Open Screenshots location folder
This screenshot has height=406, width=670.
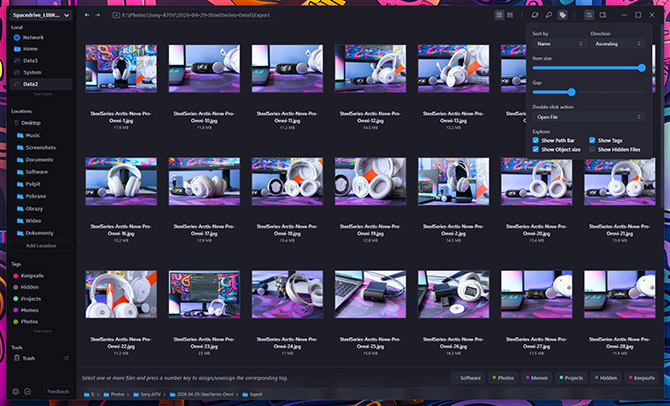point(41,147)
